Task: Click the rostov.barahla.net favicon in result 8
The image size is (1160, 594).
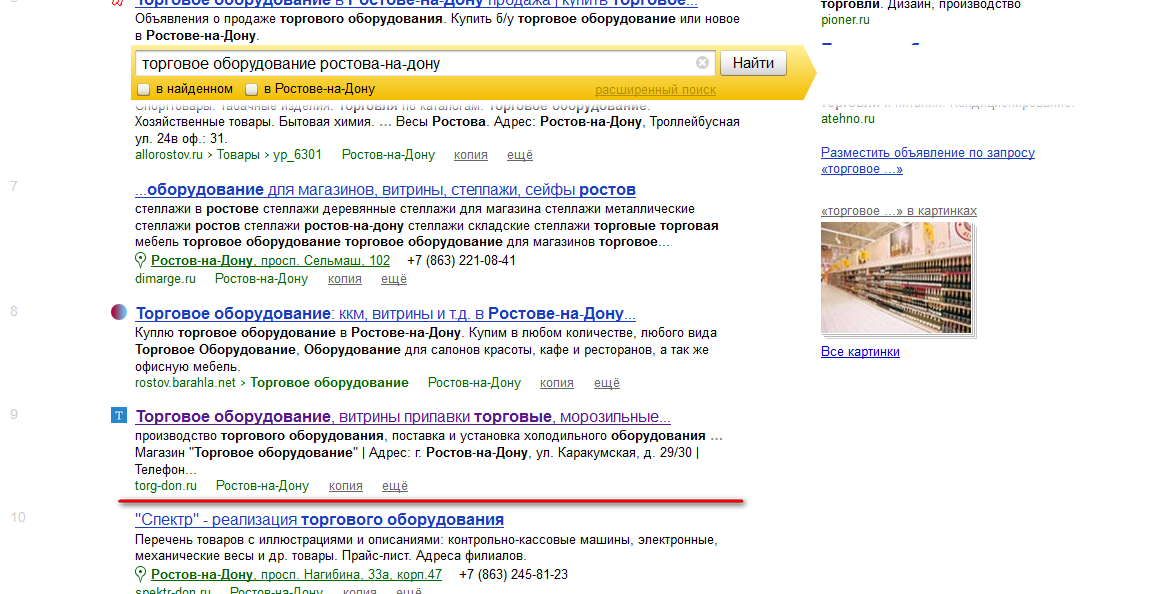Action: tap(118, 312)
